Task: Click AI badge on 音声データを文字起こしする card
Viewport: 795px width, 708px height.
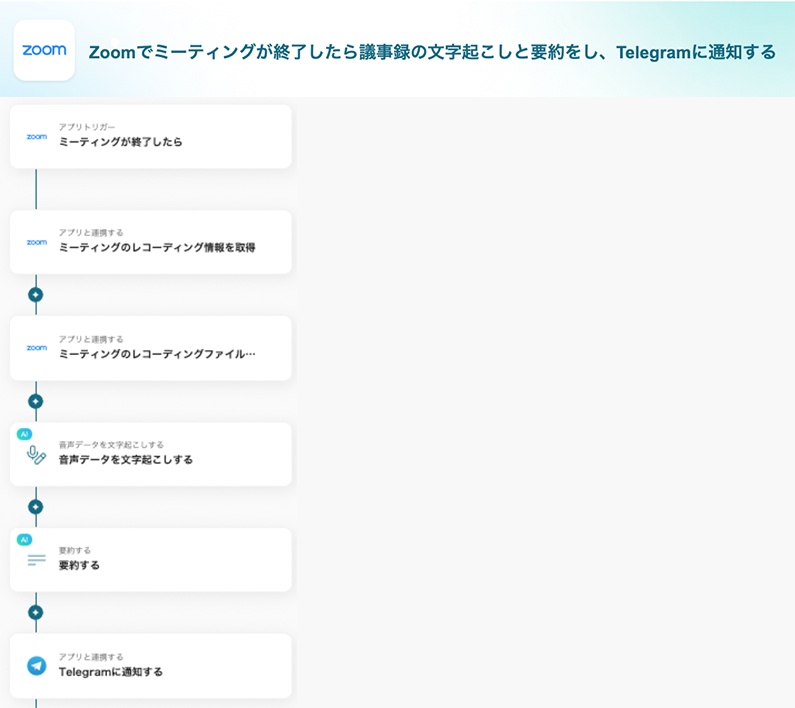Action: [24, 434]
